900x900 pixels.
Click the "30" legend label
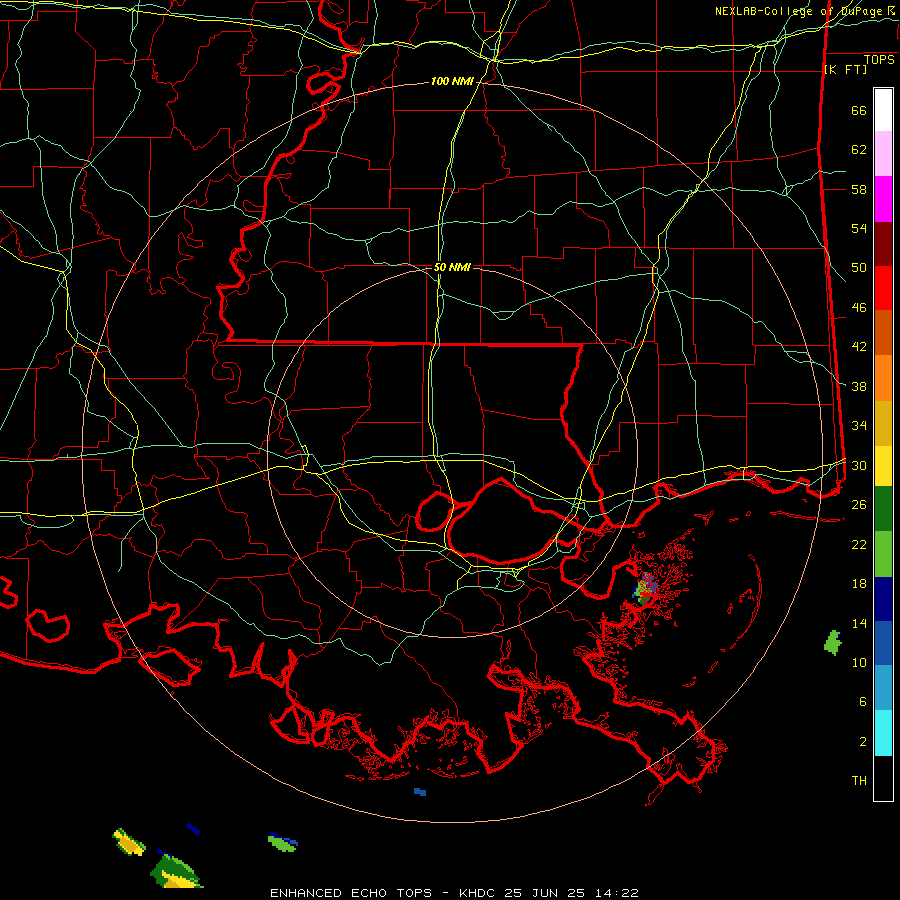[859, 465]
